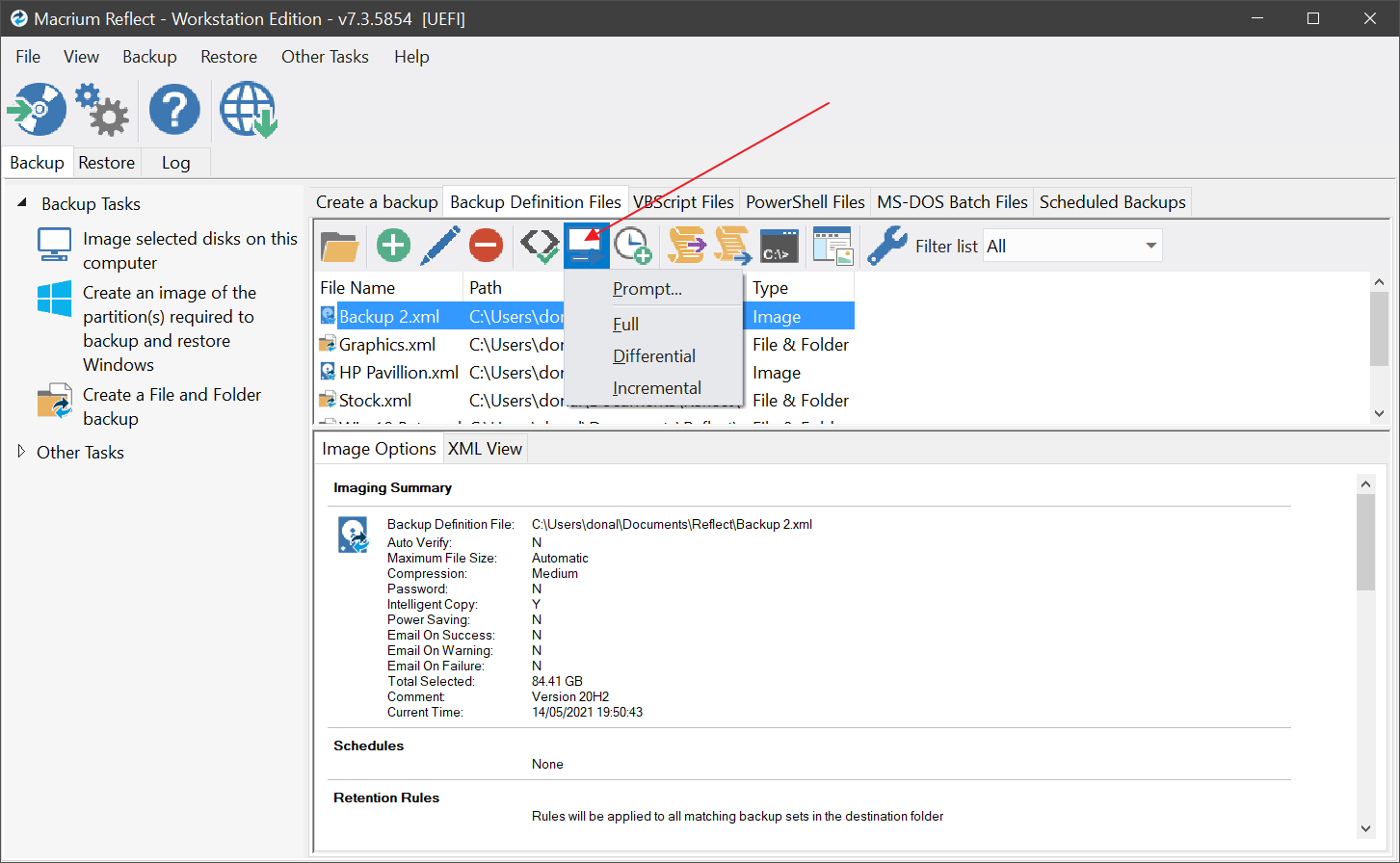The width and height of the screenshot is (1400, 863).
Task: Open the Other Tasks menu
Action: coord(325,57)
